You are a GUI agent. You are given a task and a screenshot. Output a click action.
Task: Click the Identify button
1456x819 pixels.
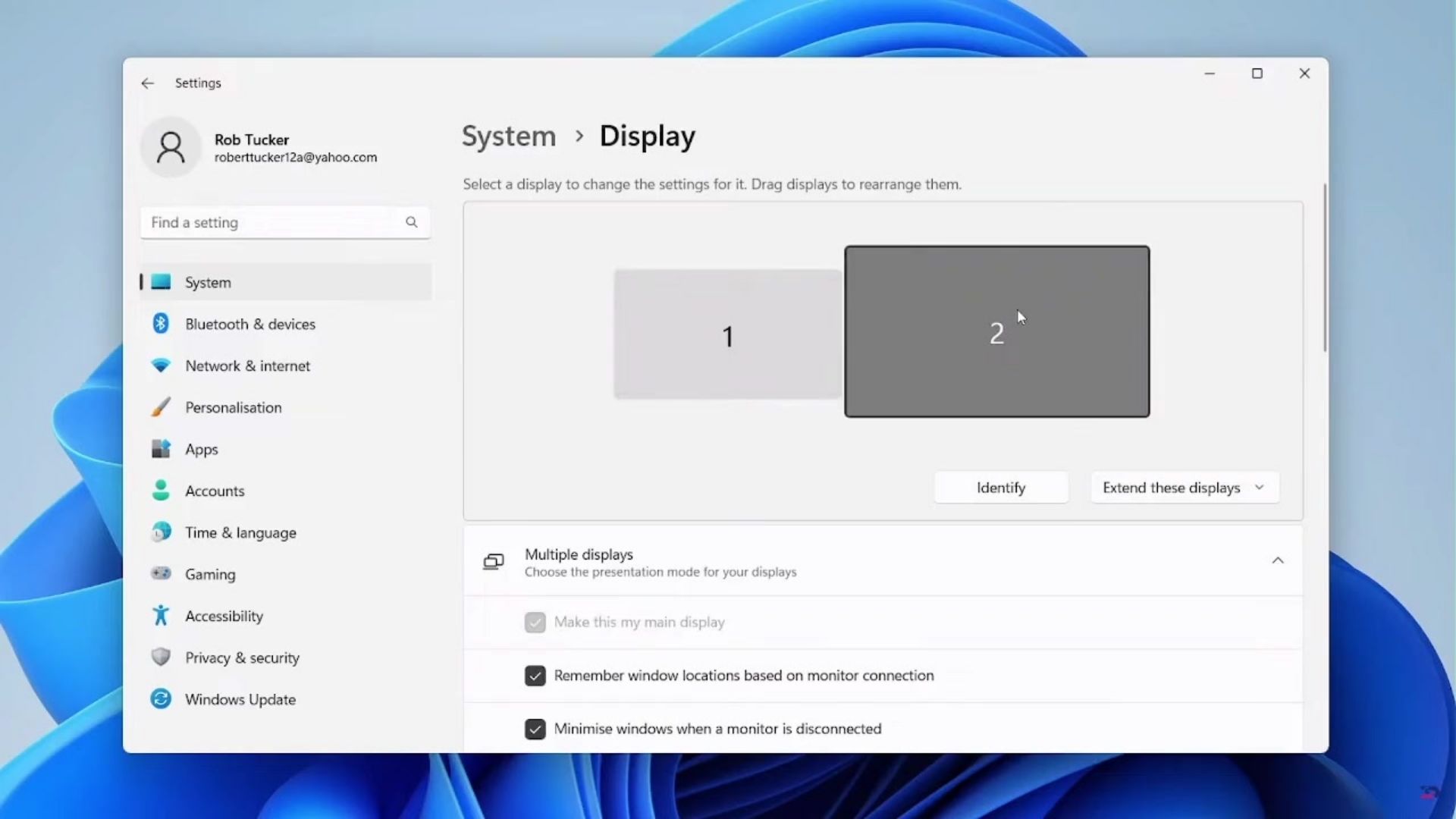tap(1001, 488)
